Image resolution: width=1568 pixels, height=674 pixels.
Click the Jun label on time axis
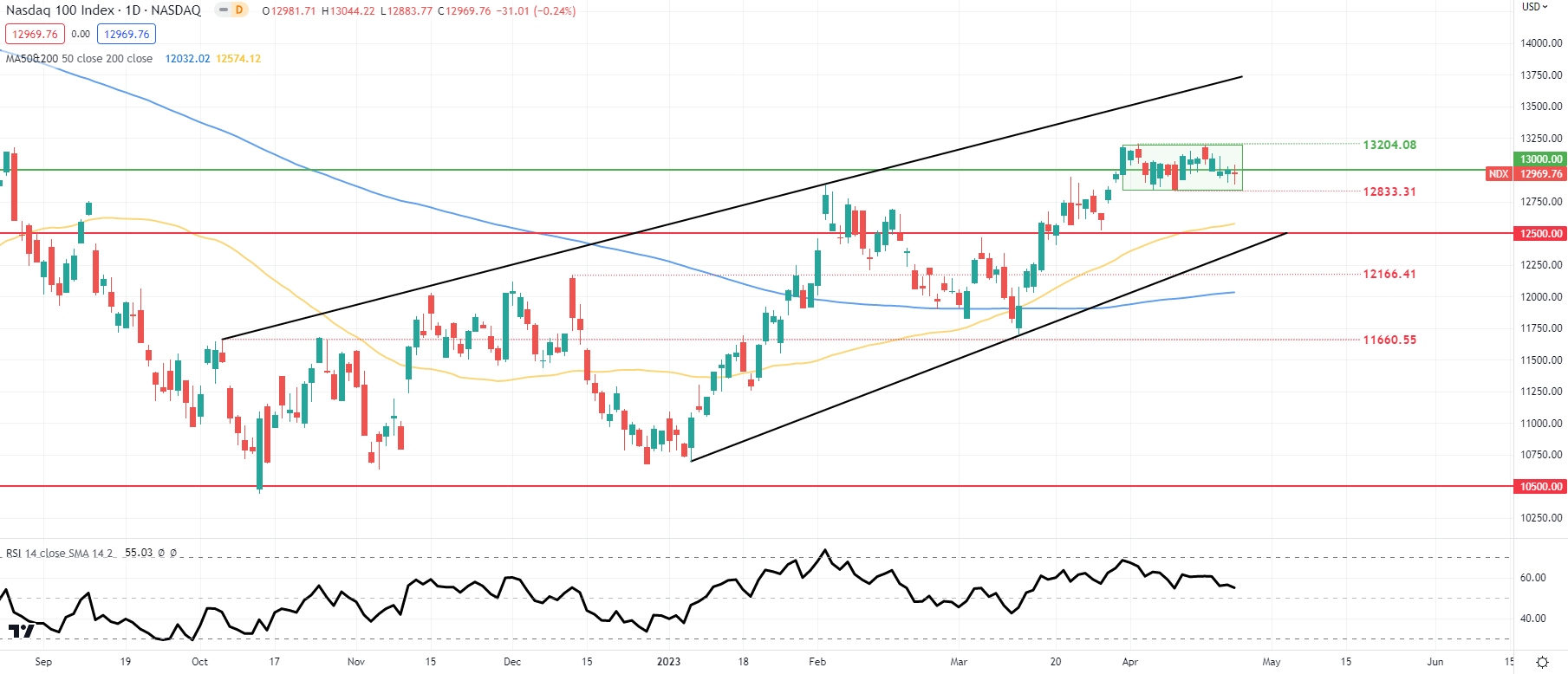[1435, 662]
